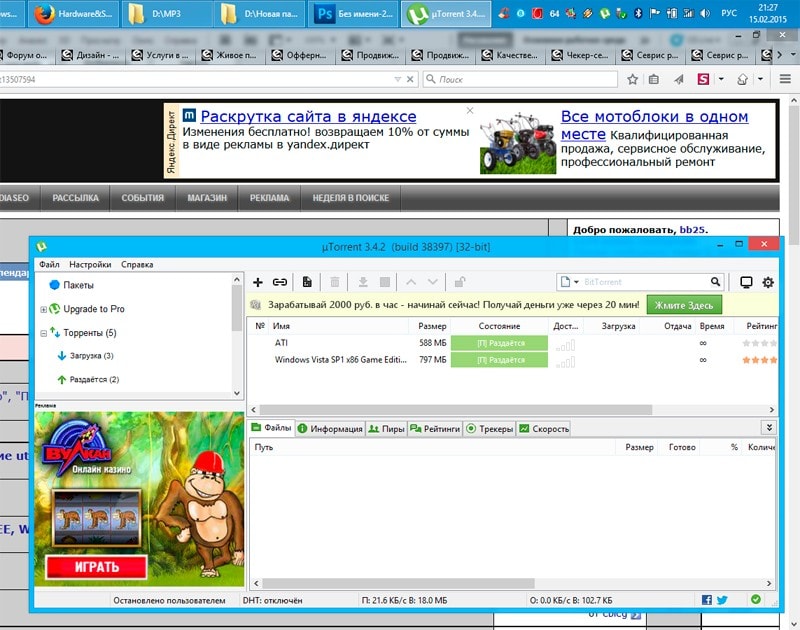
Task: Click the torrent list horizontal scrollbar
Action: (x=510, y=409)
